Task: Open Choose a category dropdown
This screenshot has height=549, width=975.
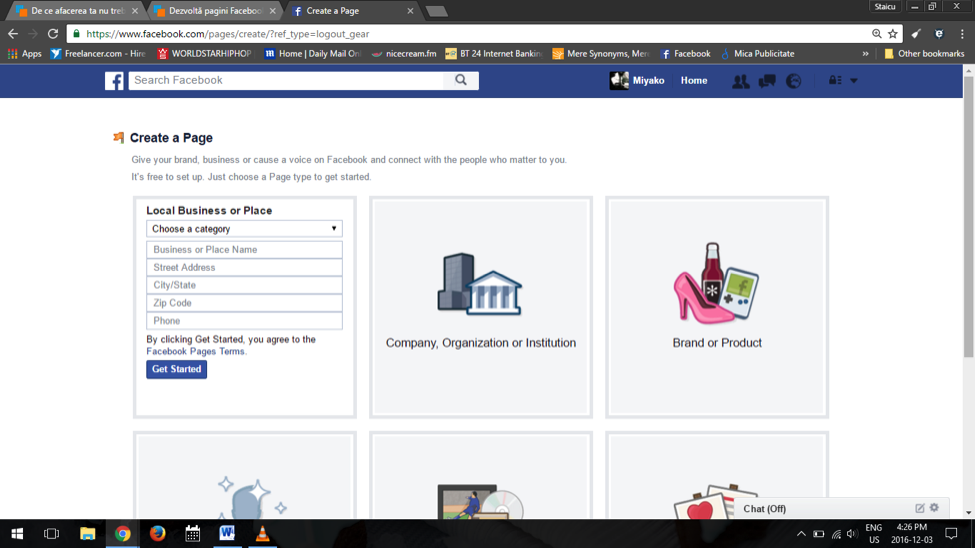Action: click(x=244, y=229)
